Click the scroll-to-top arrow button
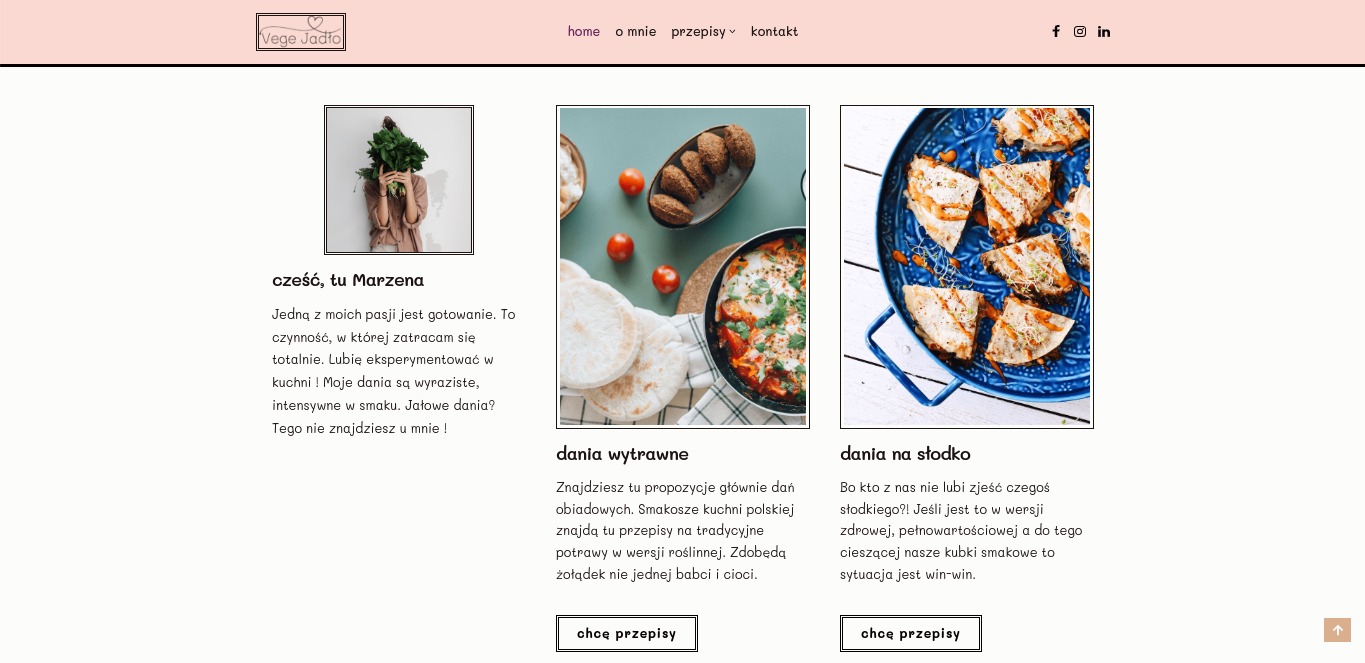 1337,630
